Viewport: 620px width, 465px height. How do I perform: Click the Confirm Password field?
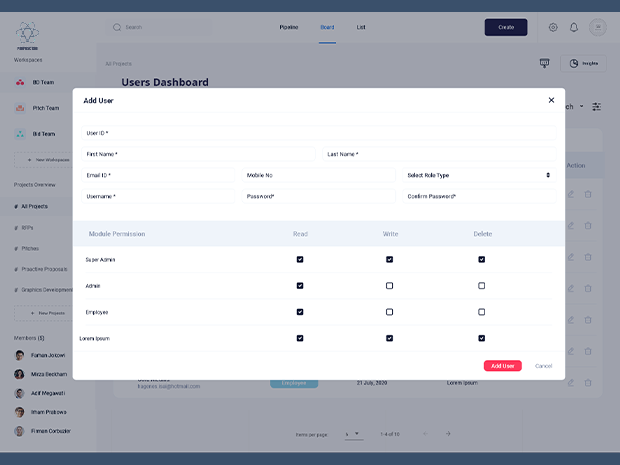[479, 196]
